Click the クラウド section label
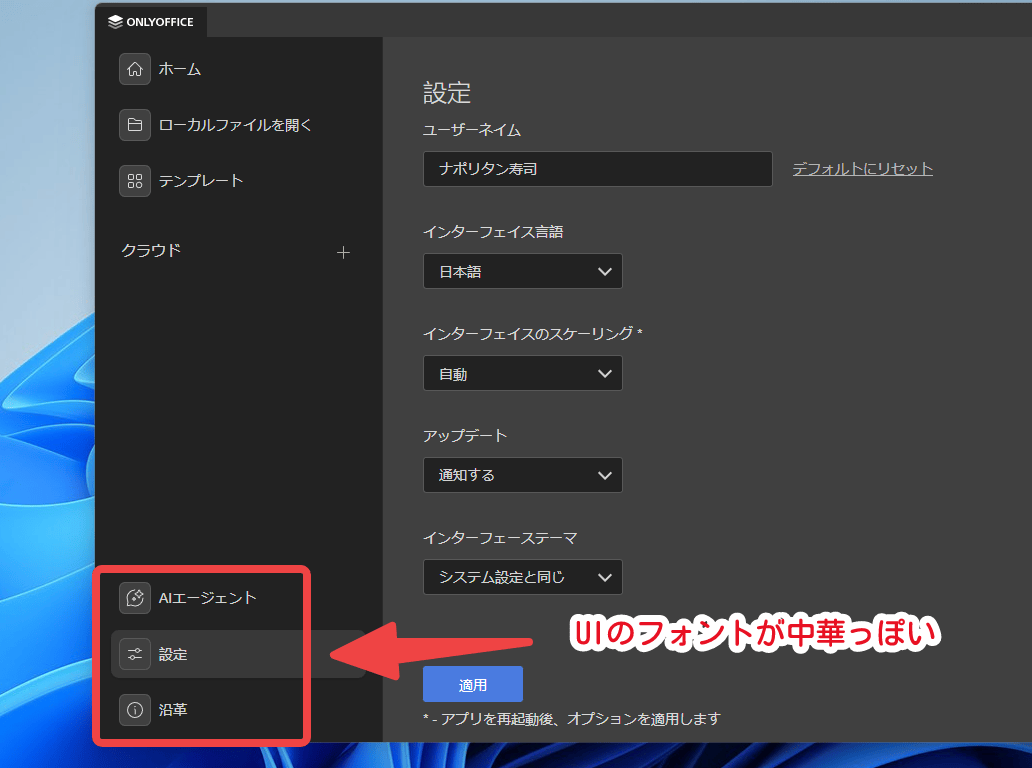 [x=151, y=251]
